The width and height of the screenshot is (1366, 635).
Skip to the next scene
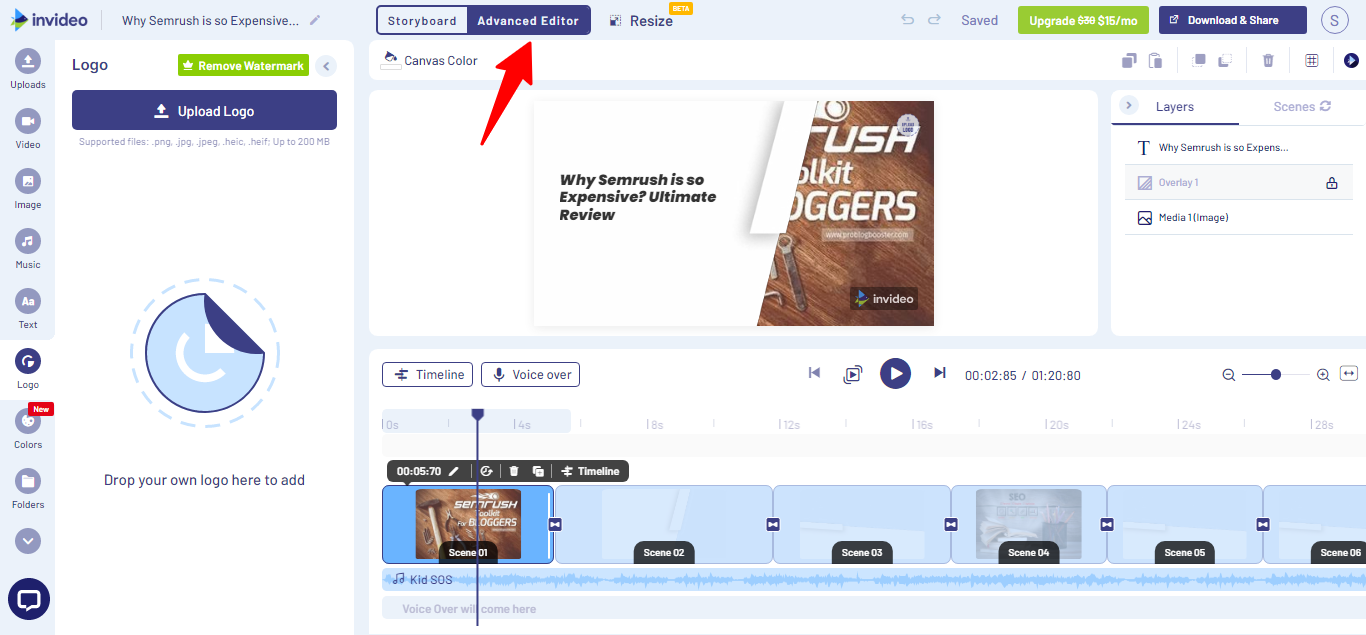[939, 373]
